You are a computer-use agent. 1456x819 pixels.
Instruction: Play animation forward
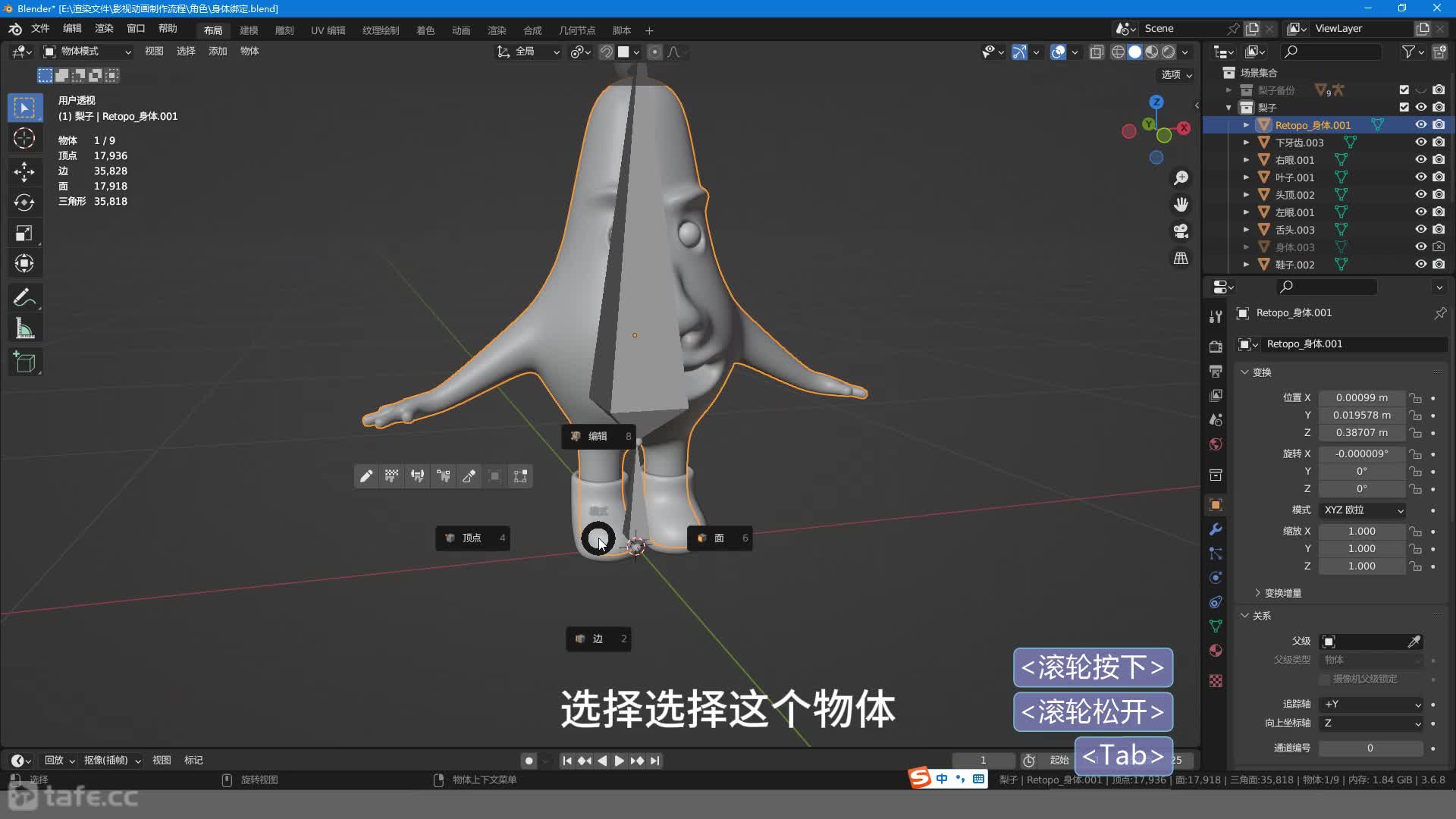click(x=619, y=761)
